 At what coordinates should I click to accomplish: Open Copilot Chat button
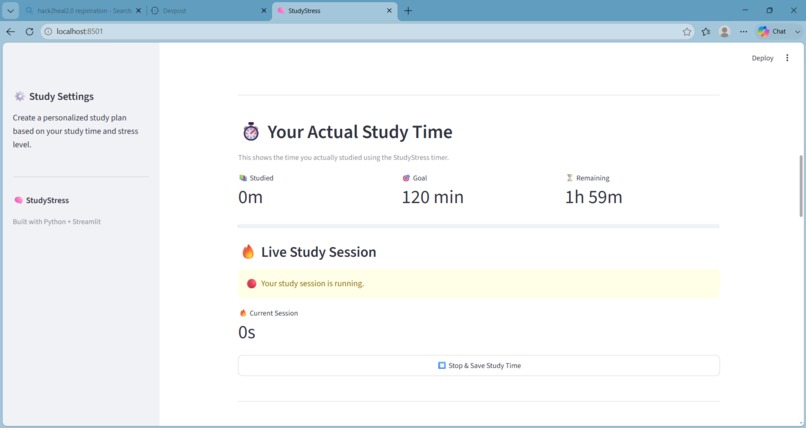point(772,31)
